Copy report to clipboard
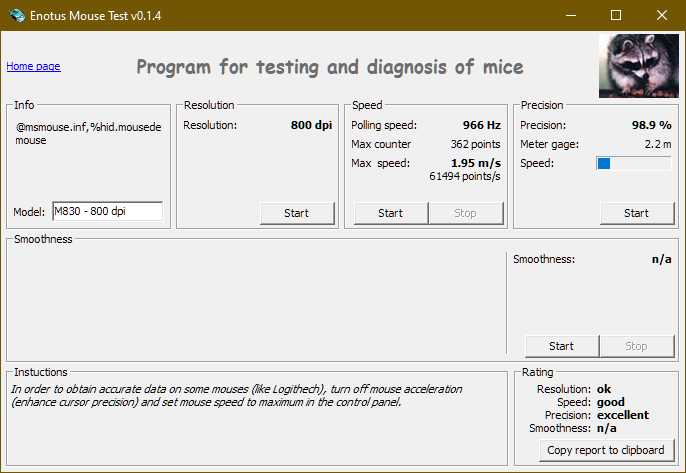The height and width of the screenshot is (473, 686). coord(606,450)
